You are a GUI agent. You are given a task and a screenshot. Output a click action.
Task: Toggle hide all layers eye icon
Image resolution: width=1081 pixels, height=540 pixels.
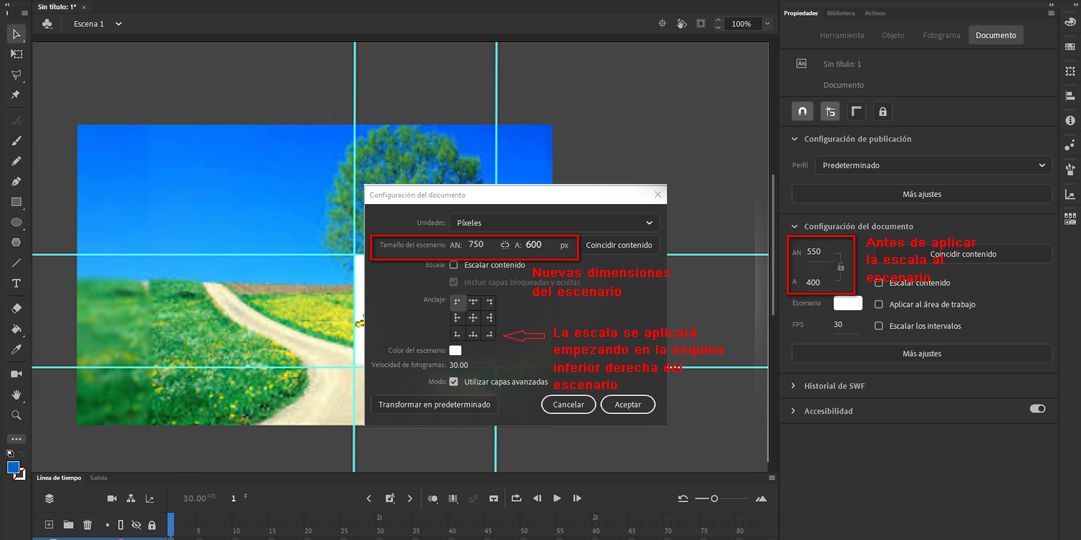pyautogui.click(x=136, y=525)
